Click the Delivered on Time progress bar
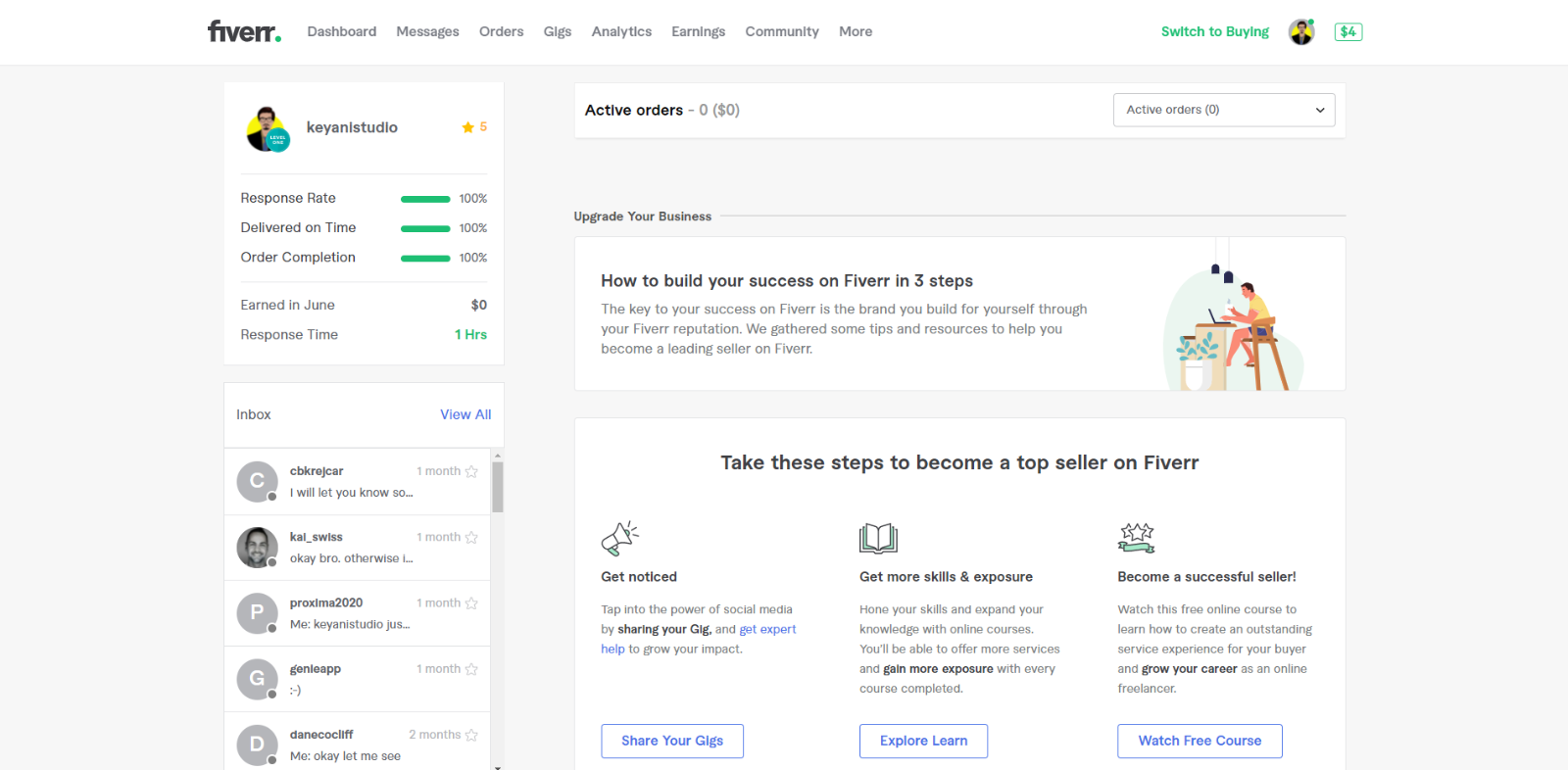This screenshot has width=1568, height=770. pos(425,228)
